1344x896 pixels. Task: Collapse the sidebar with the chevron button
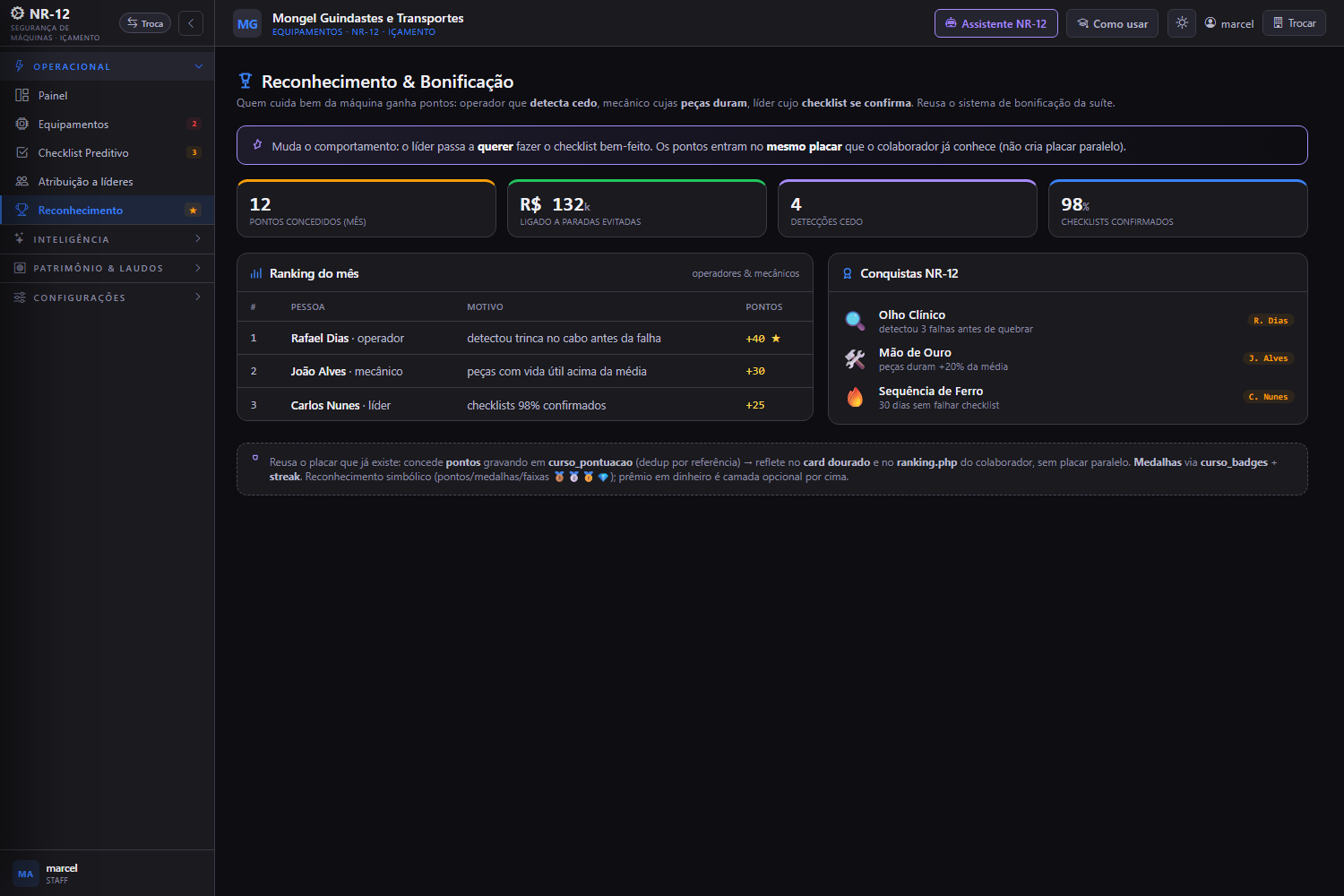tap(191, 23)
